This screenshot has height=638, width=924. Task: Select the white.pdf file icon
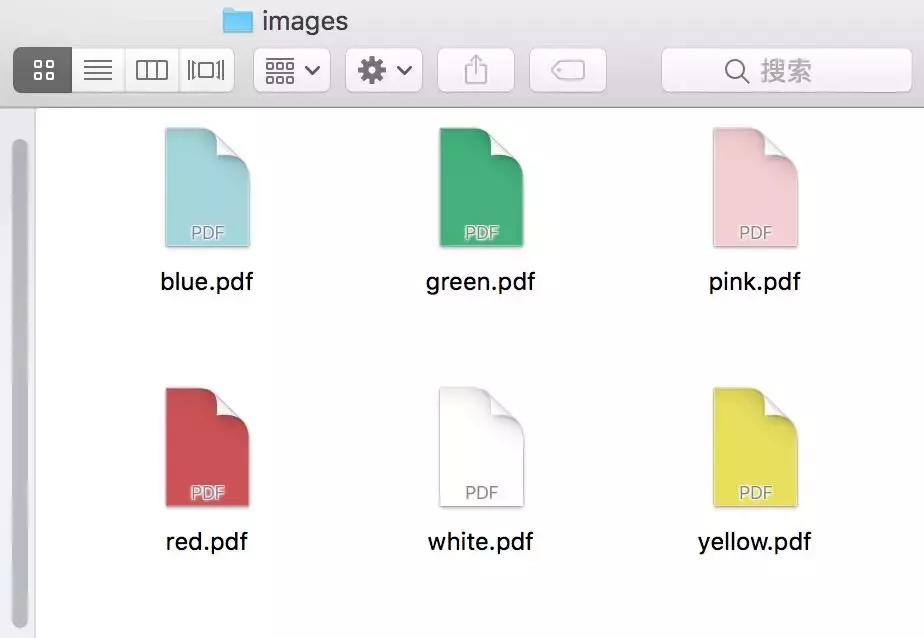tap(481, 447)
